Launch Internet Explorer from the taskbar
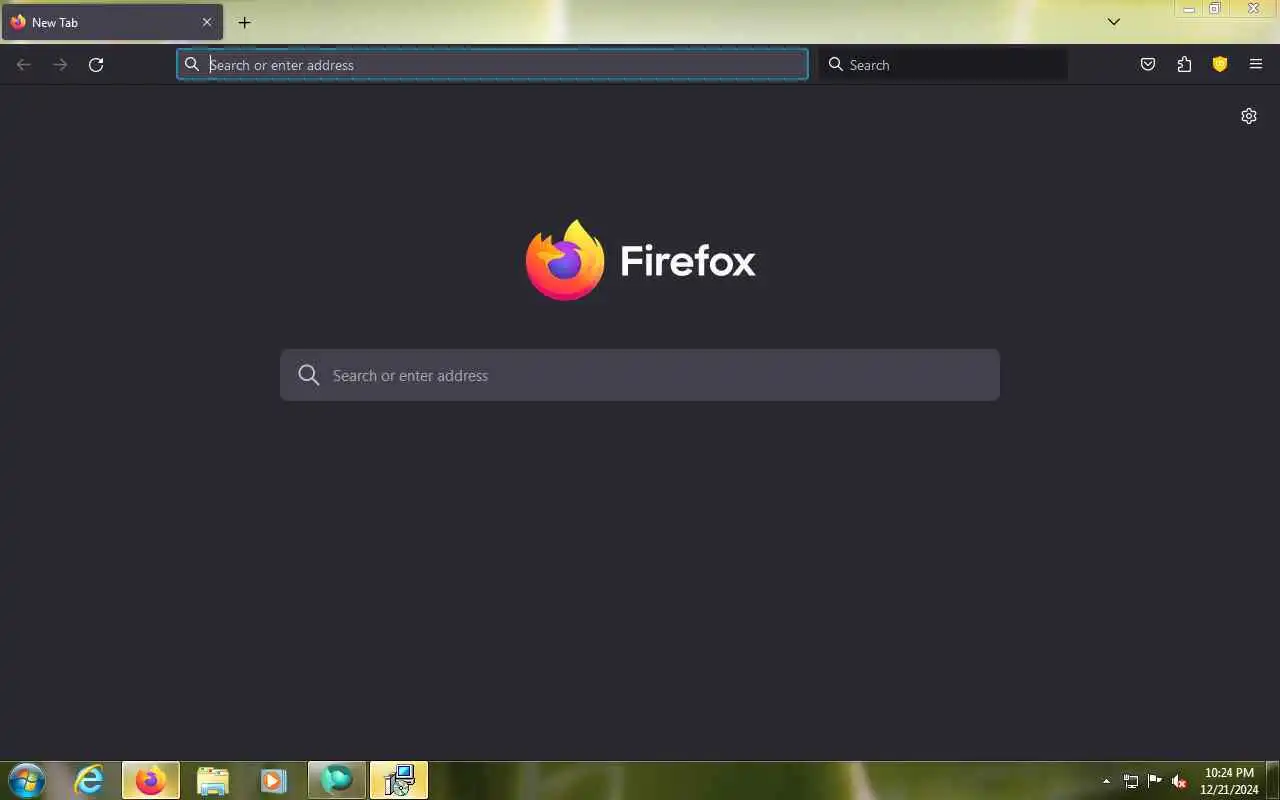Viewport: 1280px width, 800px height. [89, 781]
